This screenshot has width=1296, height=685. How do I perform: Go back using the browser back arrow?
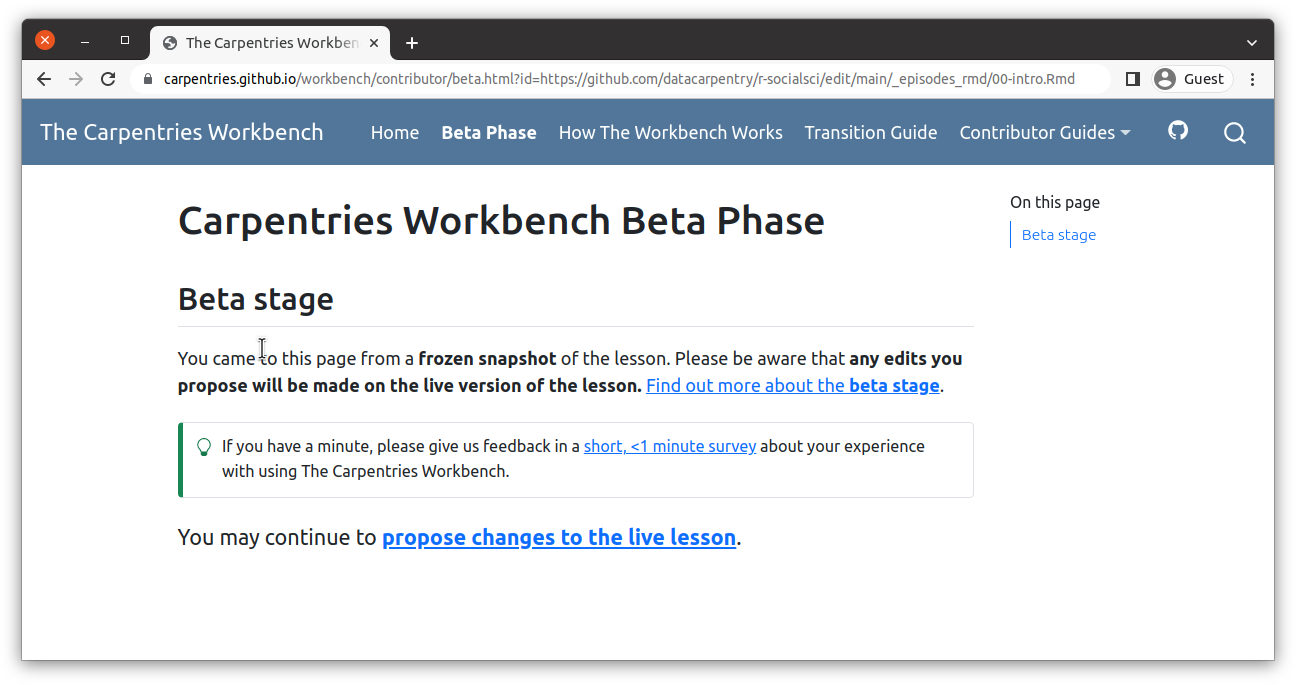tap(44, 79)
